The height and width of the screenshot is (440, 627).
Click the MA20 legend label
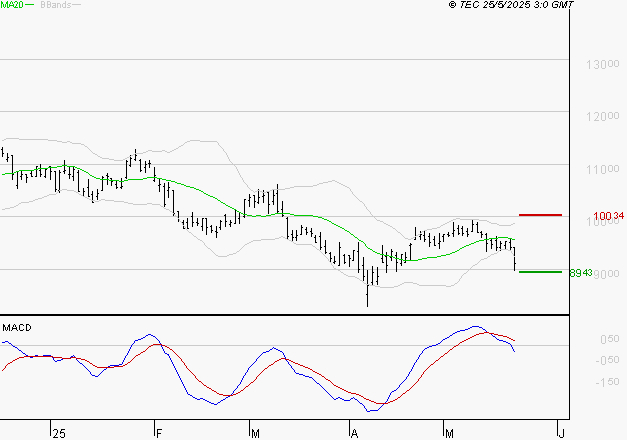click(x=13, y=5)
